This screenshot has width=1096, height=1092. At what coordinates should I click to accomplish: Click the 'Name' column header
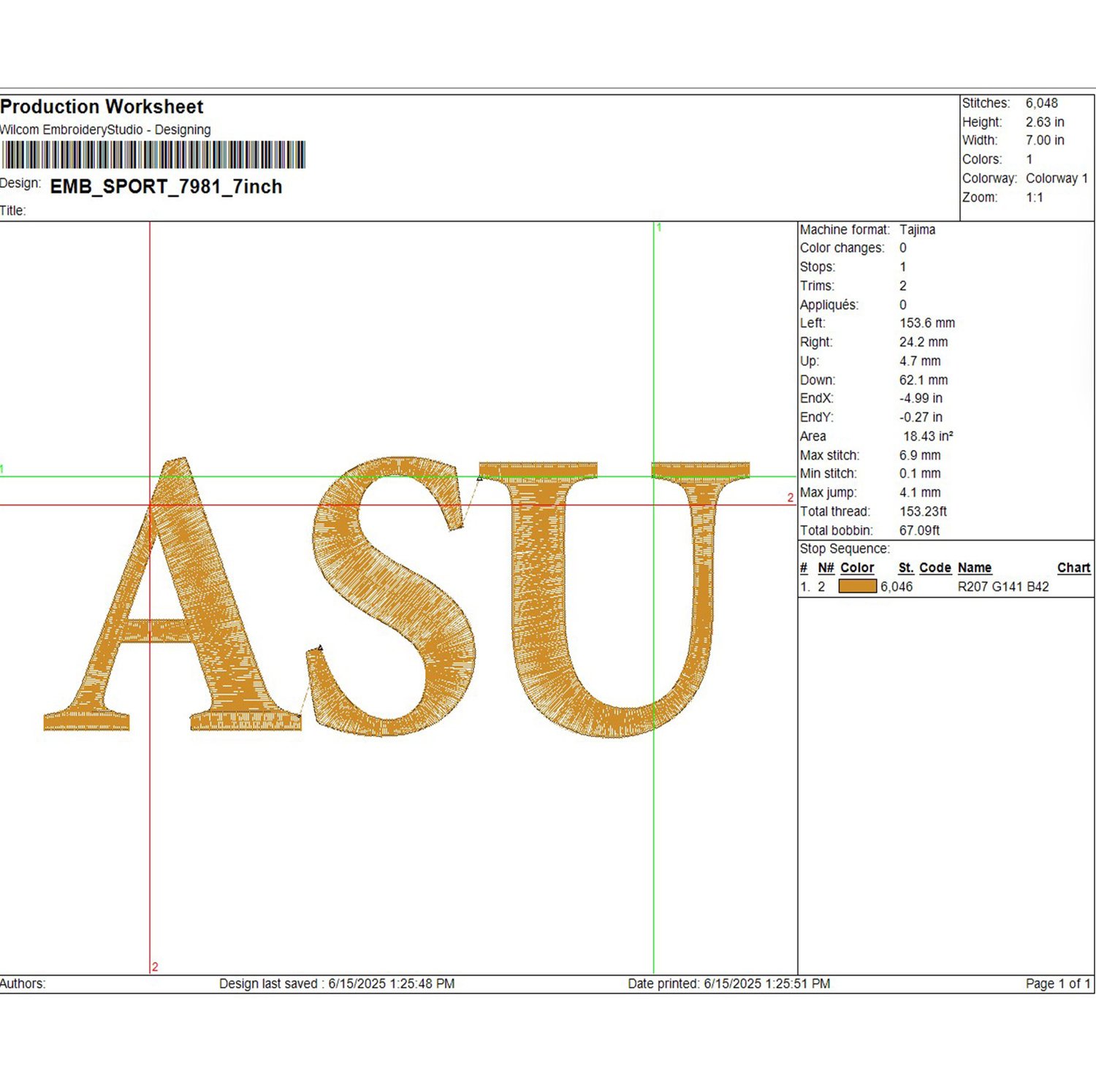(975, 568)
